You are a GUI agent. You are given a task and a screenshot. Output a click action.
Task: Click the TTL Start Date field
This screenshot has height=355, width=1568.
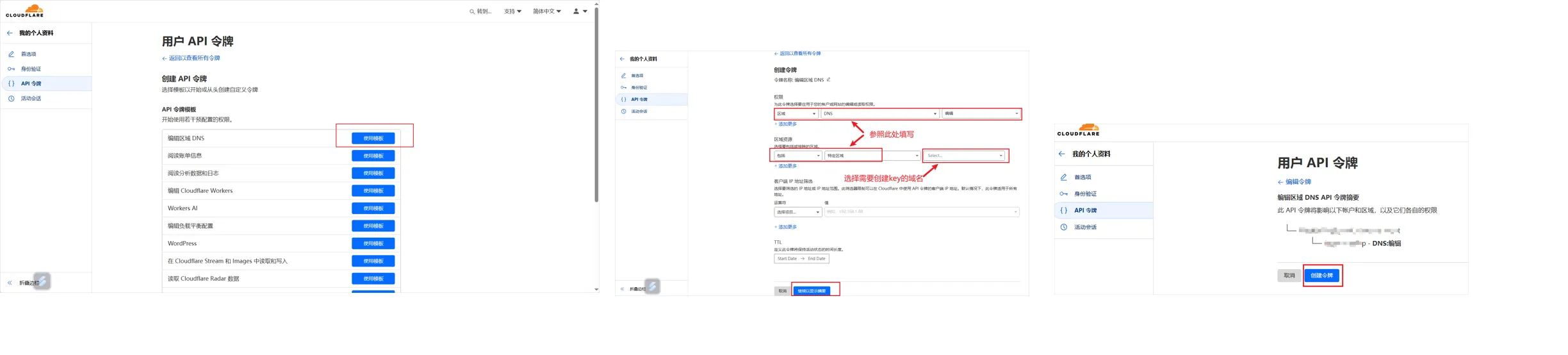(x=787, y=259)
